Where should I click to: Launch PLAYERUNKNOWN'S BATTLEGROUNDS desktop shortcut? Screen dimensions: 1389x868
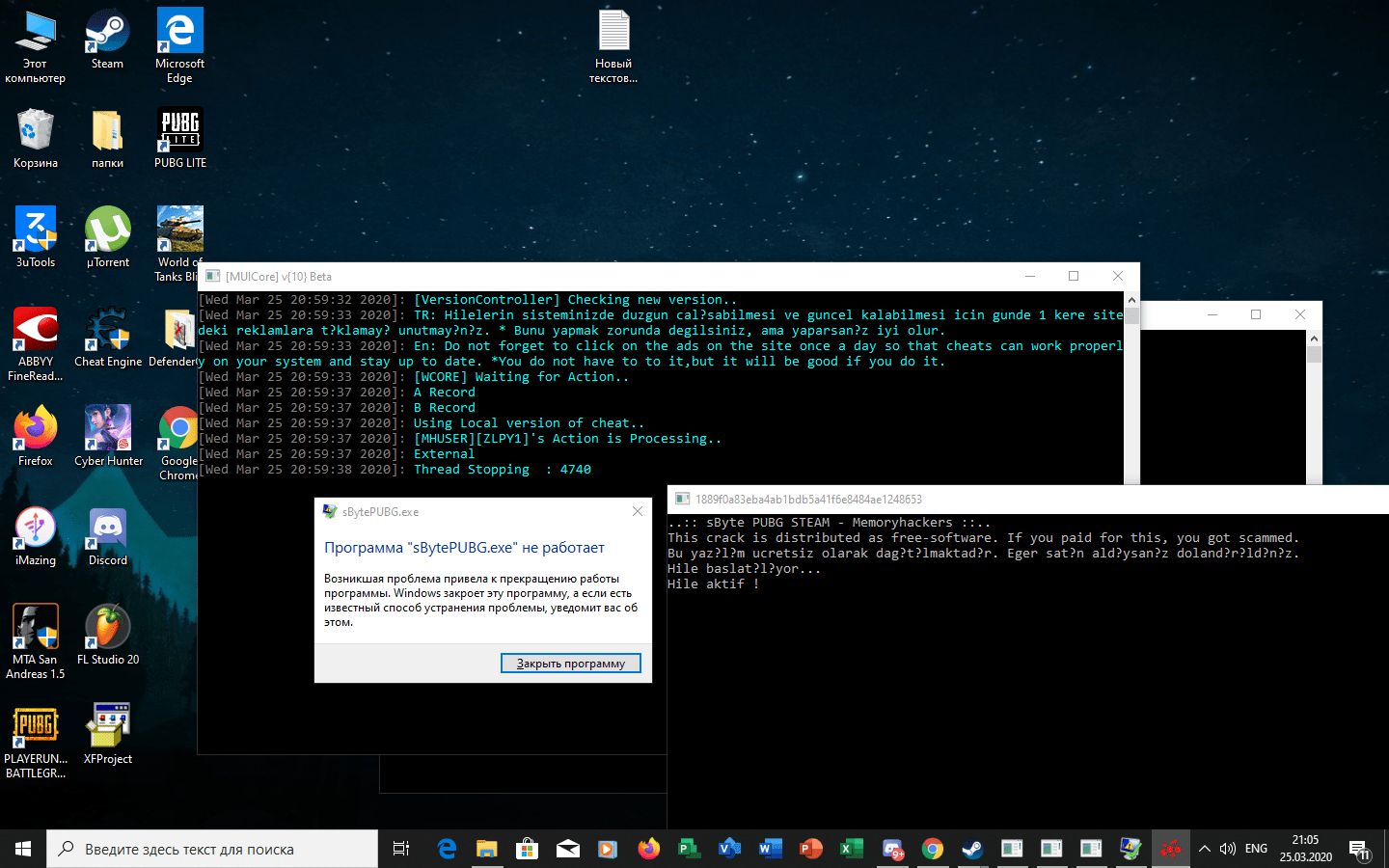coord(36,742)
